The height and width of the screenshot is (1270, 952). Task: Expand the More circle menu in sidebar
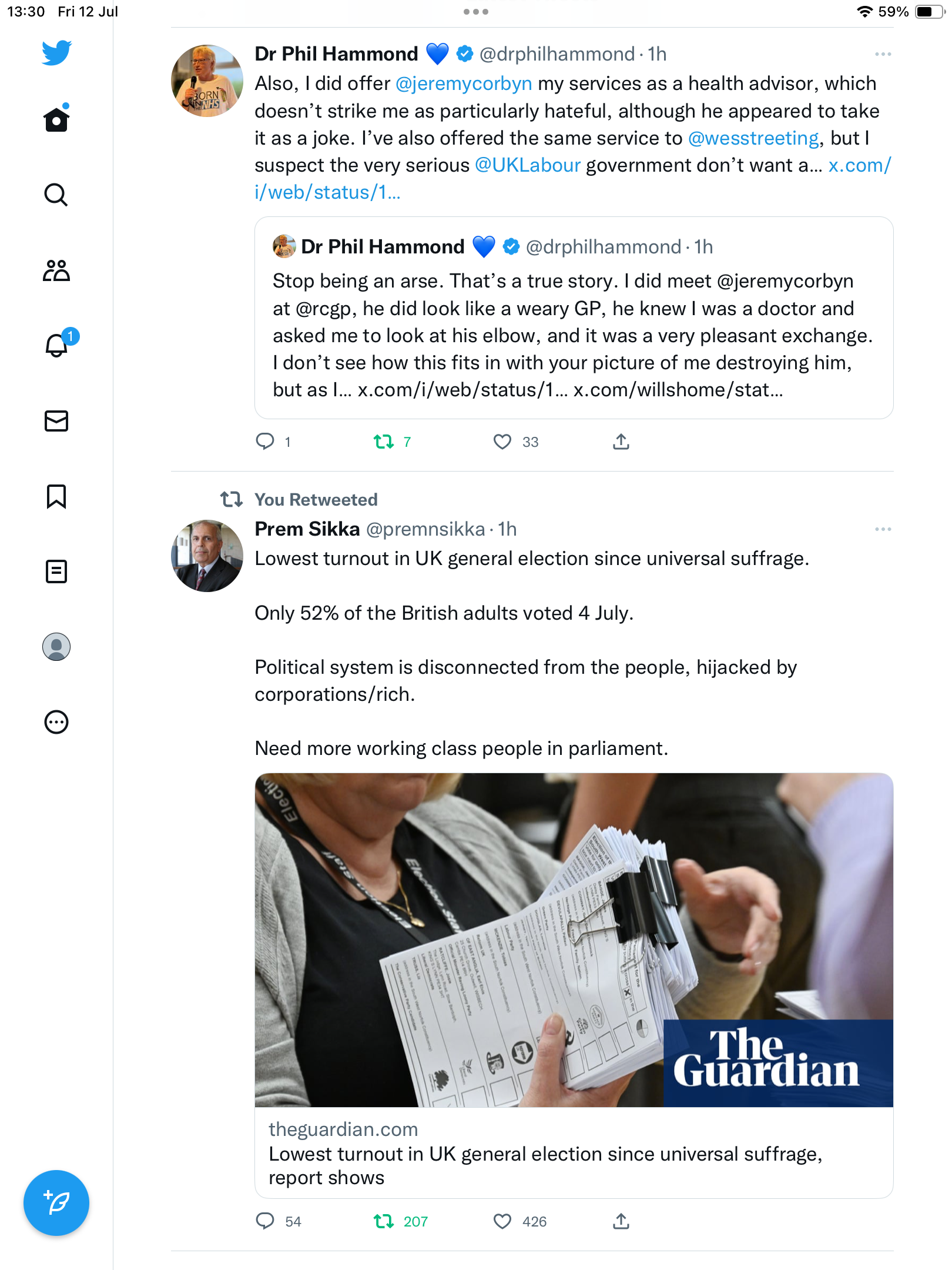pyautogui.click(x=56, y=722)
